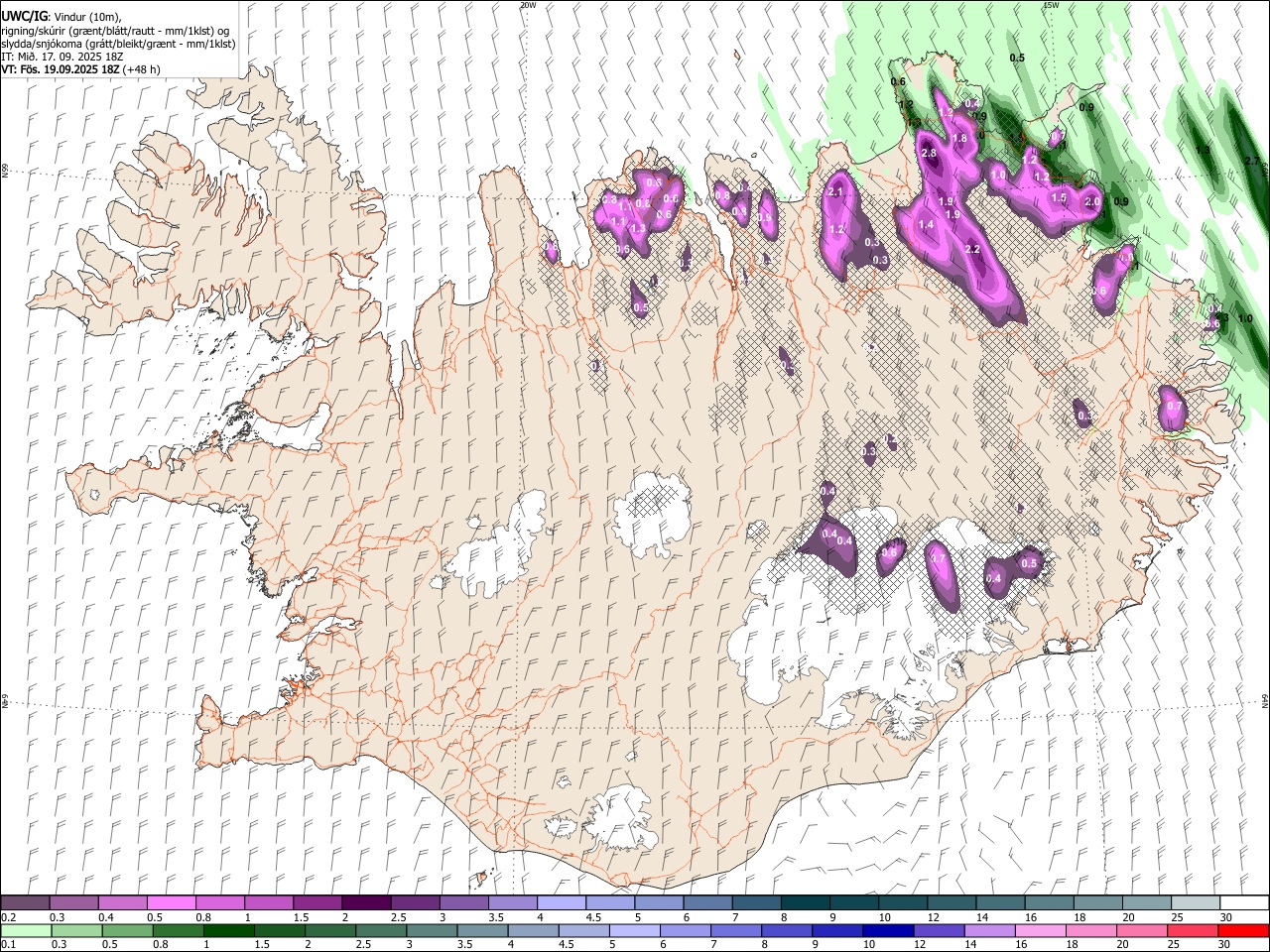Image resolution: width=1270 pixels, height=952 pixels.
Task: Select the 0.5 green swatch in lower legend row
Action: click(x=127, y=931)
